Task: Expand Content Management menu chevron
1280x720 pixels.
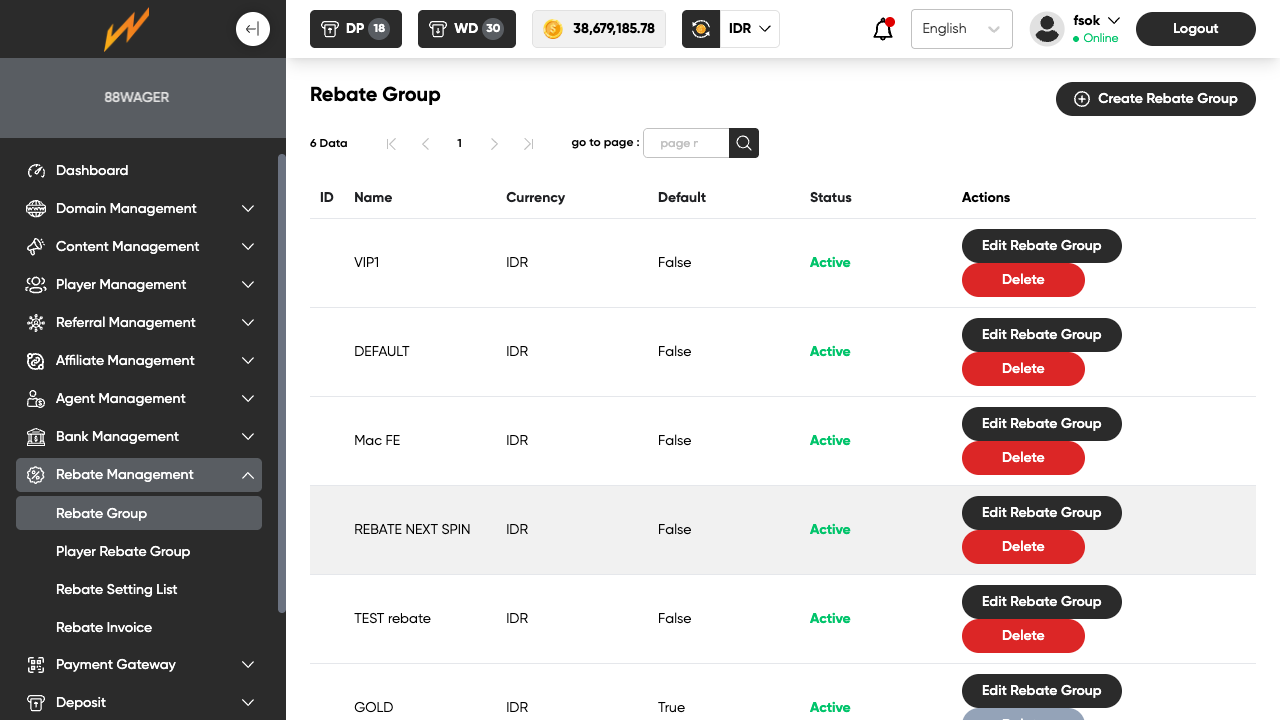Action: [248, 247]
